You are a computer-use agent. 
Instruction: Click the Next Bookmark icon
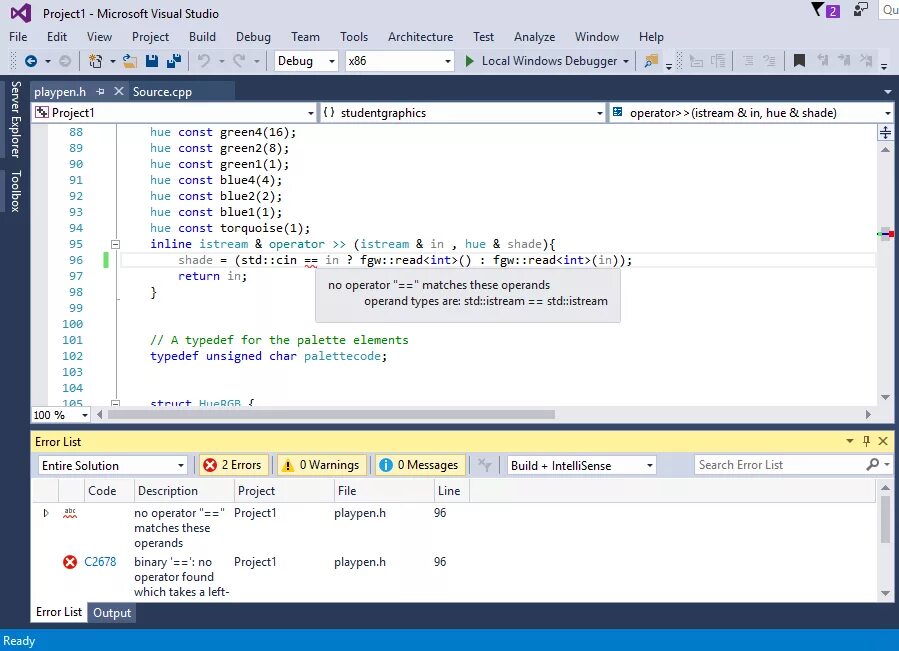coord(844,61)
